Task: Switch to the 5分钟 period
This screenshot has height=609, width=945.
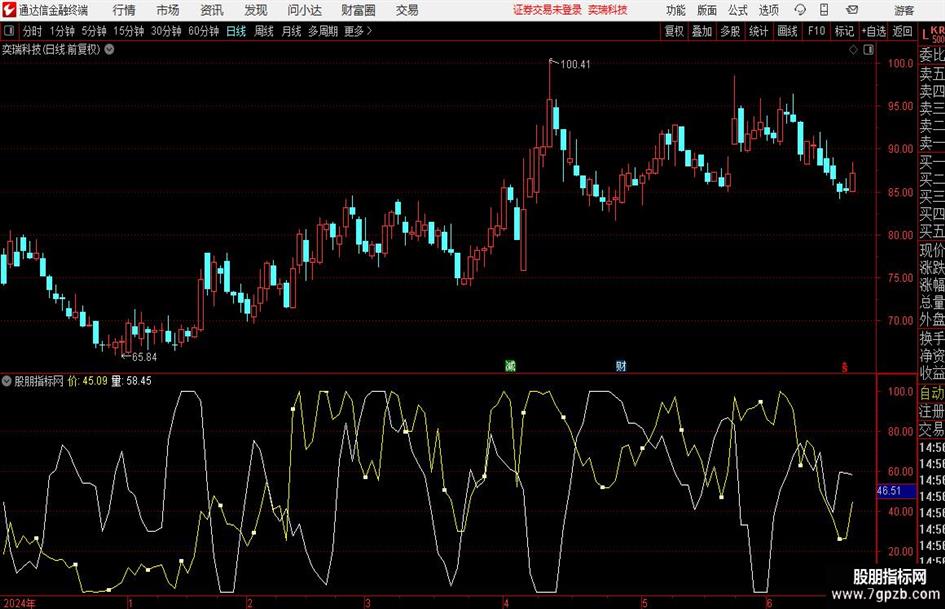Action: (93, 31)
